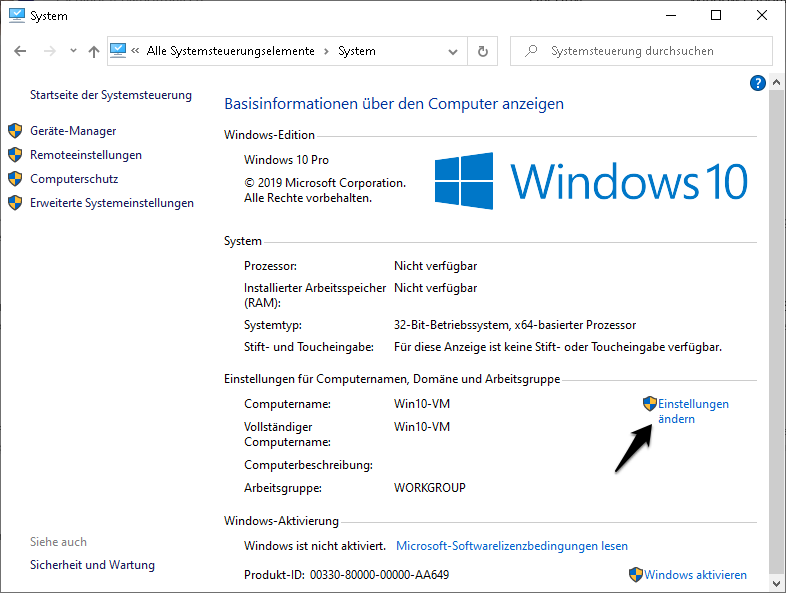Click the scrollbar down arrow
Screen dimensions: 786x593
[776, 584]
